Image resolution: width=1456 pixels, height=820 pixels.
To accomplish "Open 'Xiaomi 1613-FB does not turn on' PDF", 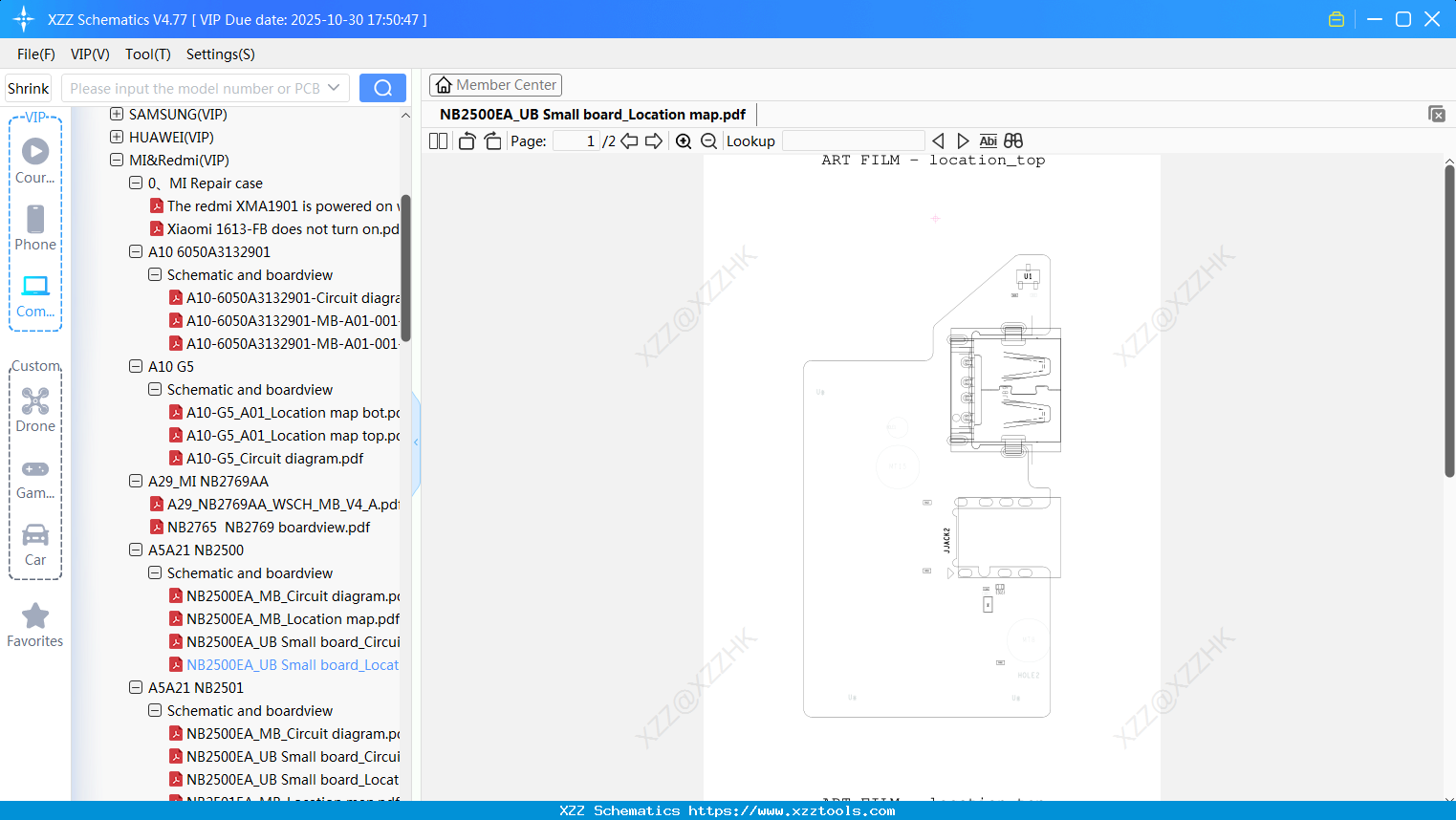I will click(283, 229).
